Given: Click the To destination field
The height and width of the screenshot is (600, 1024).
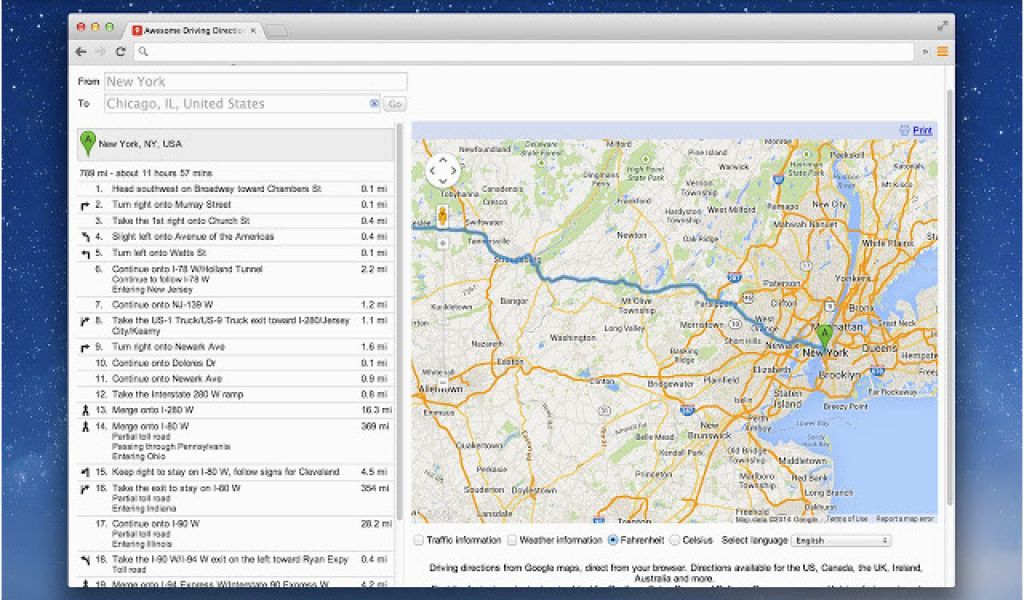Looking at the screenshot, I should pyautogui.click(x=242, y=103).
